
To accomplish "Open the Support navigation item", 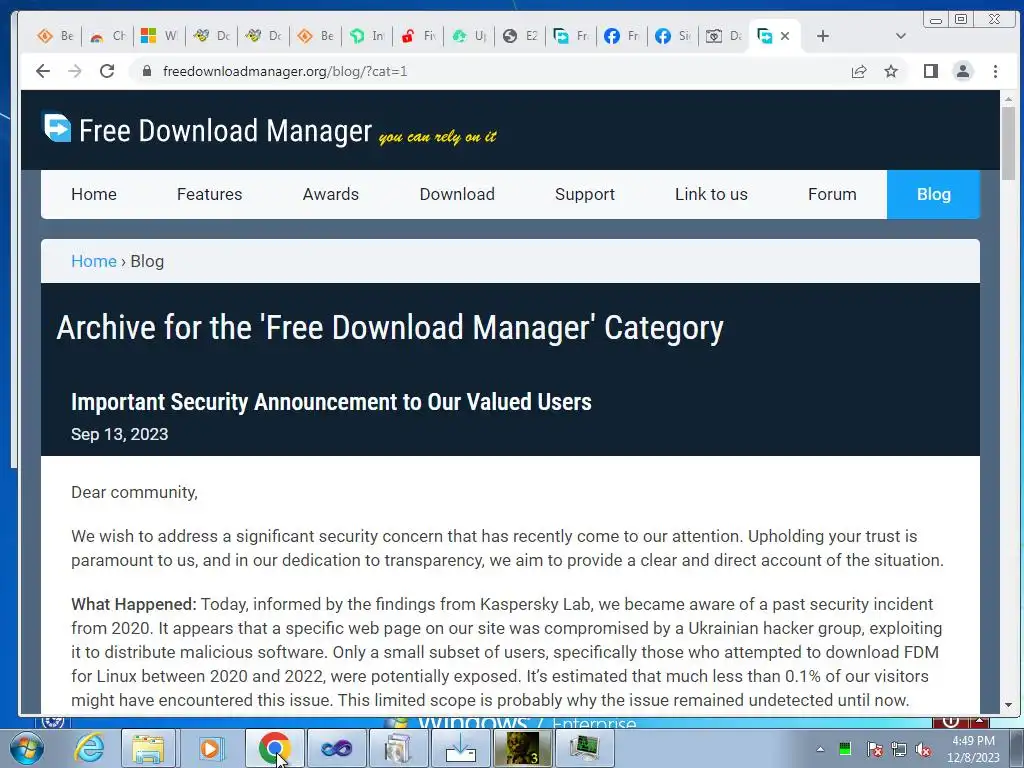I will point(584,194).
